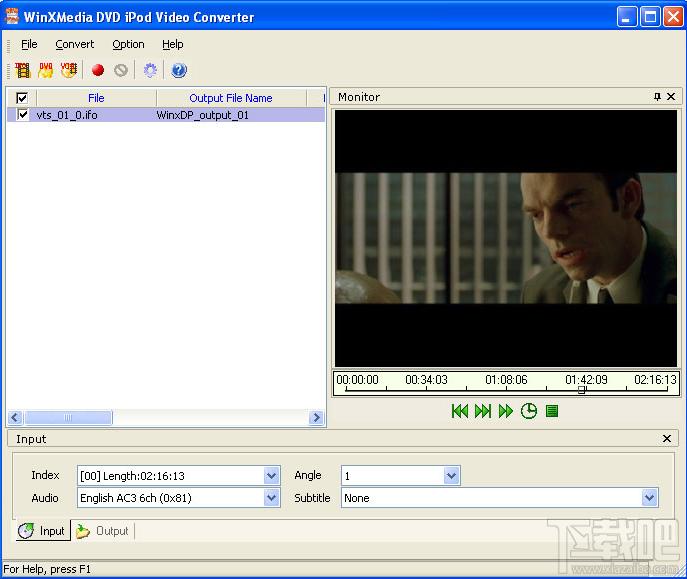Close the Monitor panel
Viewport: 687px width, 579px height.
(x=671, y=96)
